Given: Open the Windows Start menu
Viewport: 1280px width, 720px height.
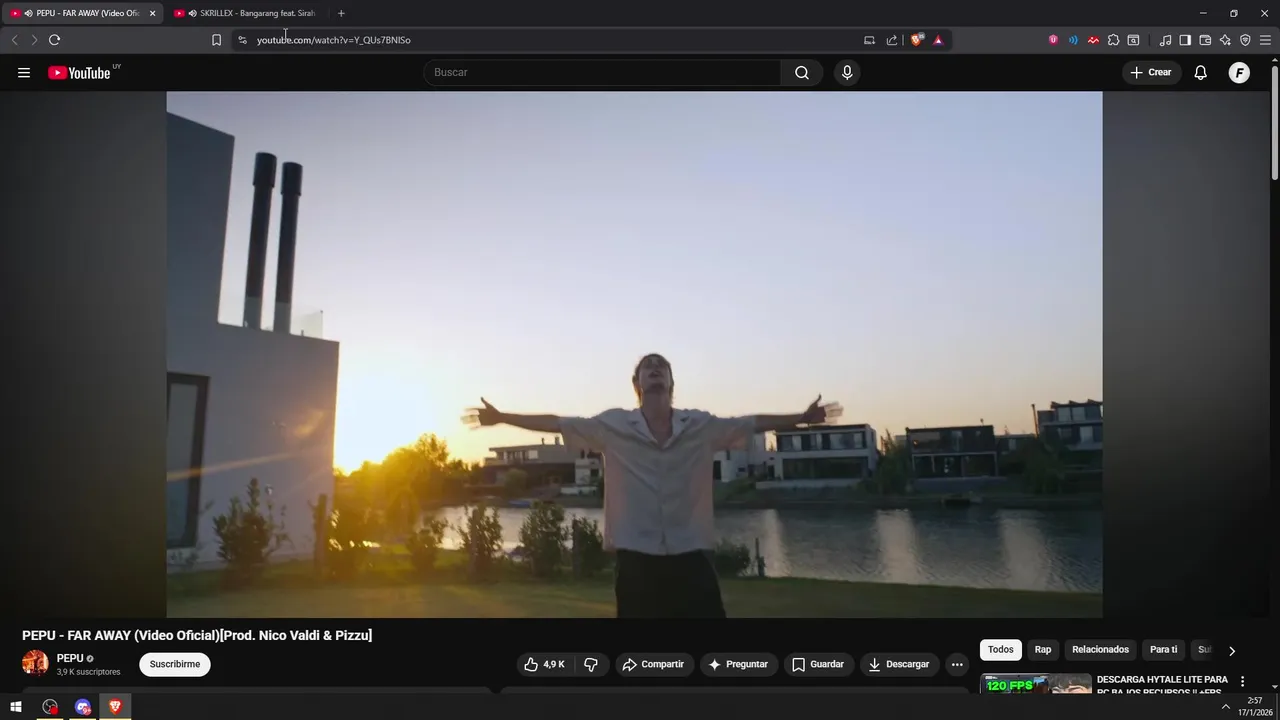Looking at the screenshot, I should point(15,707).
